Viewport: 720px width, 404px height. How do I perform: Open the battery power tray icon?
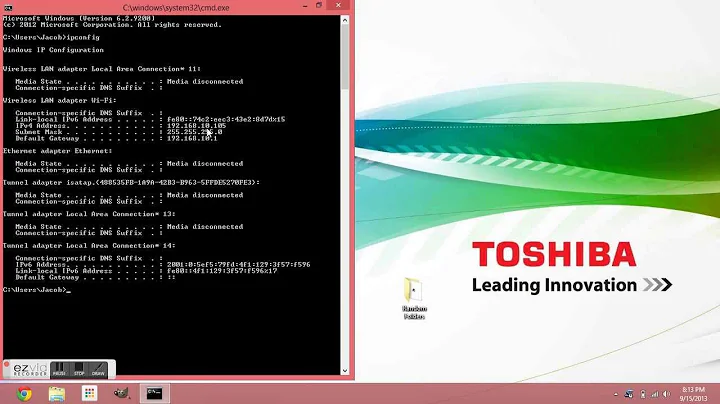(x=643, y=394)
